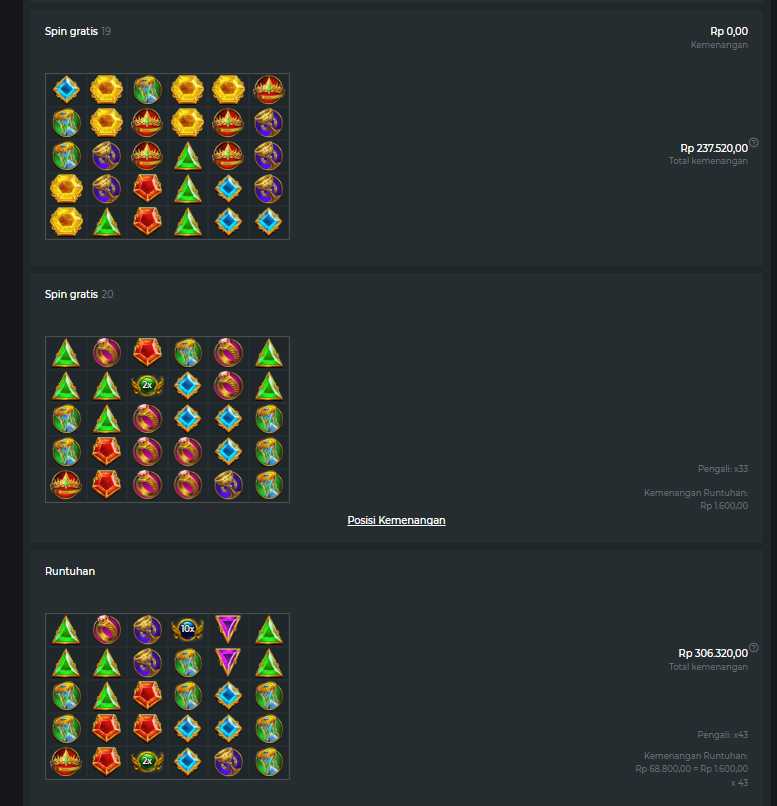Click the magenta ring symbol in Runtuhan grid
Screen dimensions: 777x806
pos(107,629)
